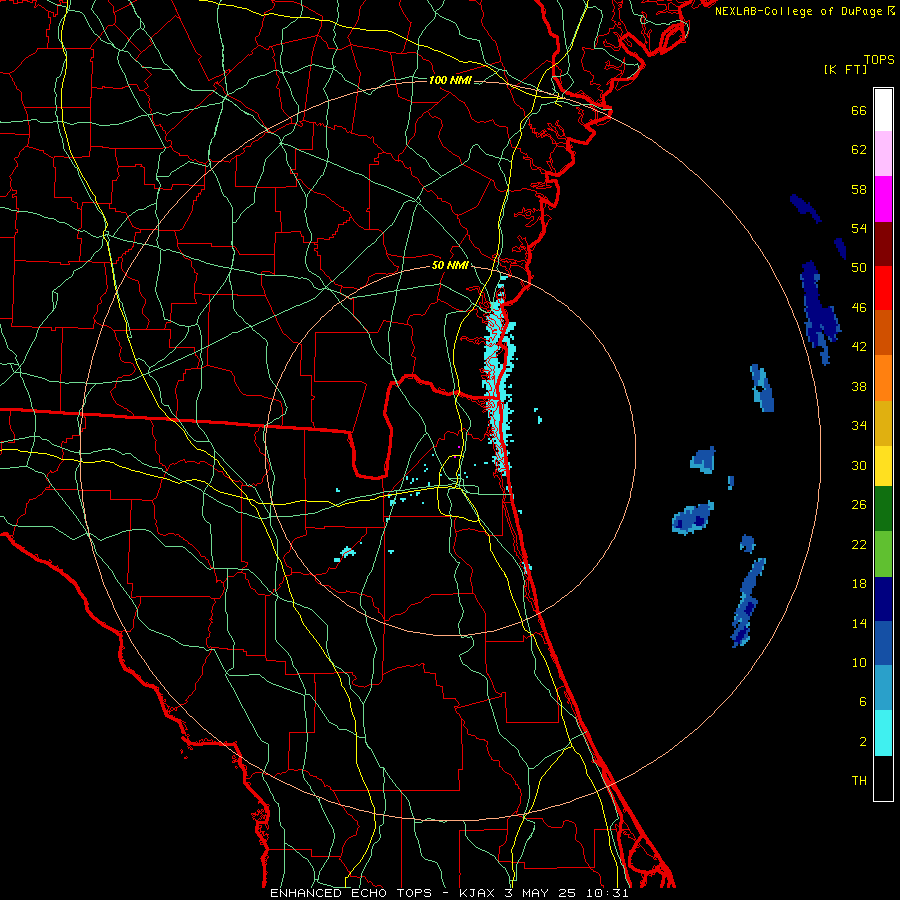
Task: Click the "KJAX" station identifier
Action: pyautogui.click(x=477, y=893)
